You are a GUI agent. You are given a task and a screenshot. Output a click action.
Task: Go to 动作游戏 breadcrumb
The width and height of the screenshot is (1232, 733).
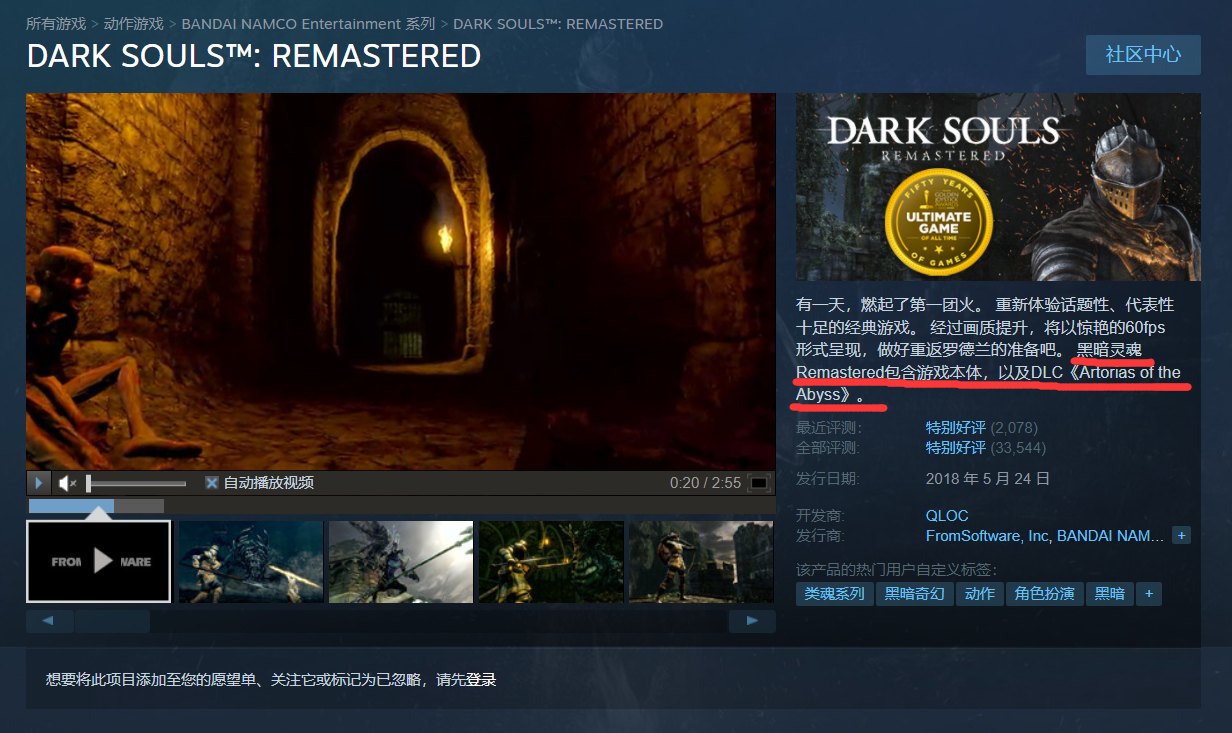coord(133,23)
